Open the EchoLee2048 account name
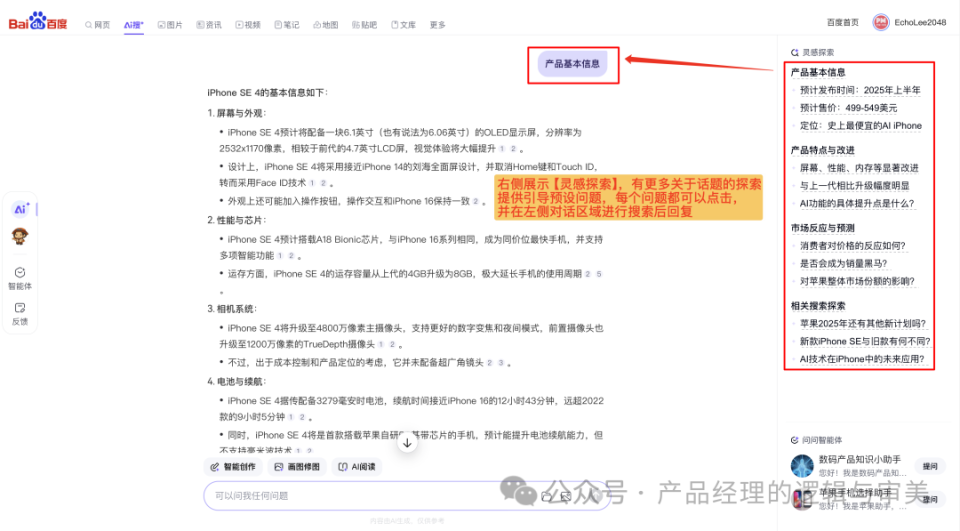This screenshot has width=960, height=531. pyautogui.click(x=920, y=23)
